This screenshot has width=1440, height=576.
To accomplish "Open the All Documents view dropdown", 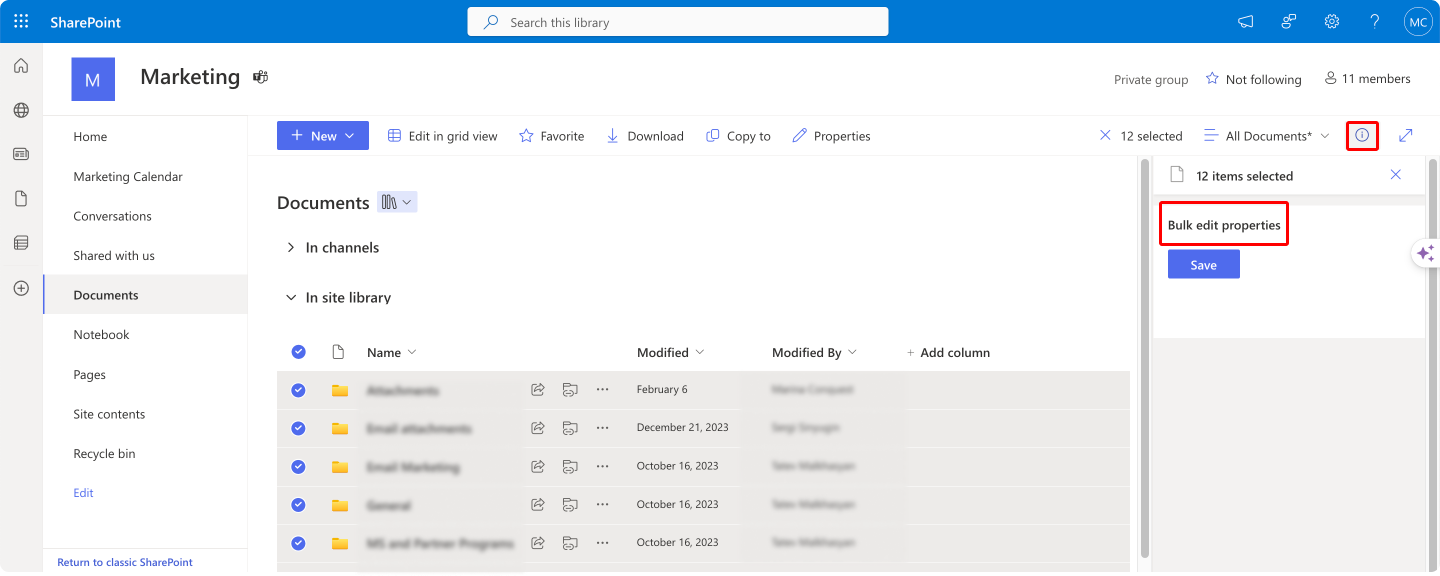I will (x=1266, y=136).
